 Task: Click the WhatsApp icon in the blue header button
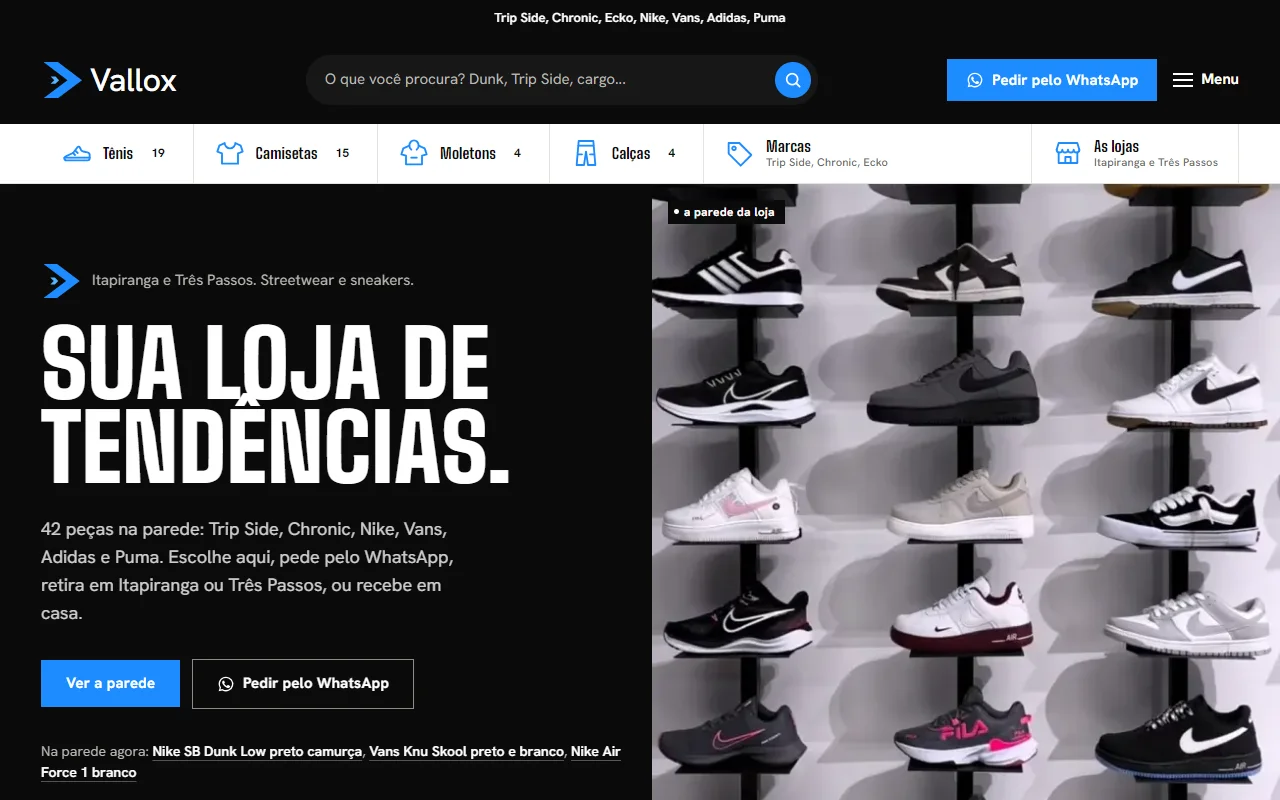[x=975, y=80]
